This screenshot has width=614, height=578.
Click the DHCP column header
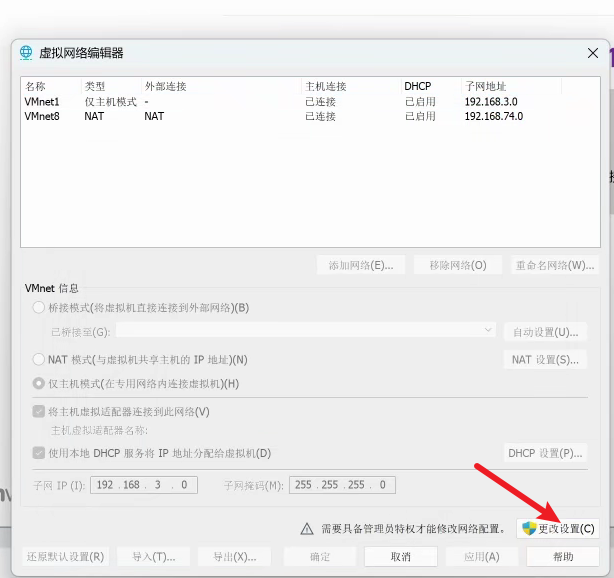click(417, 86)
